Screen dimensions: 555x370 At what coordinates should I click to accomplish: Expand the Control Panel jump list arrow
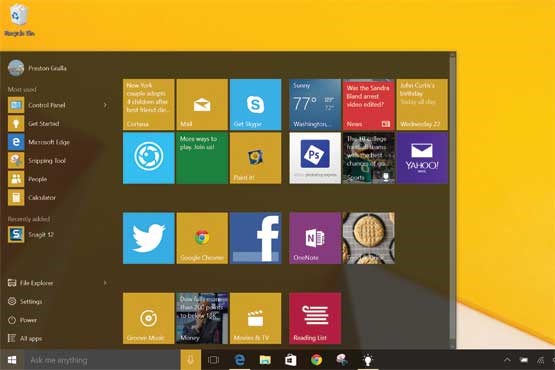tap(105, 105)
